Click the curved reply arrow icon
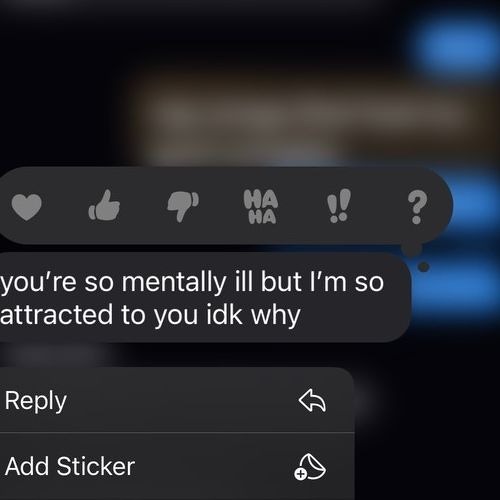The image size is (500, 500). tap(312, 400)
